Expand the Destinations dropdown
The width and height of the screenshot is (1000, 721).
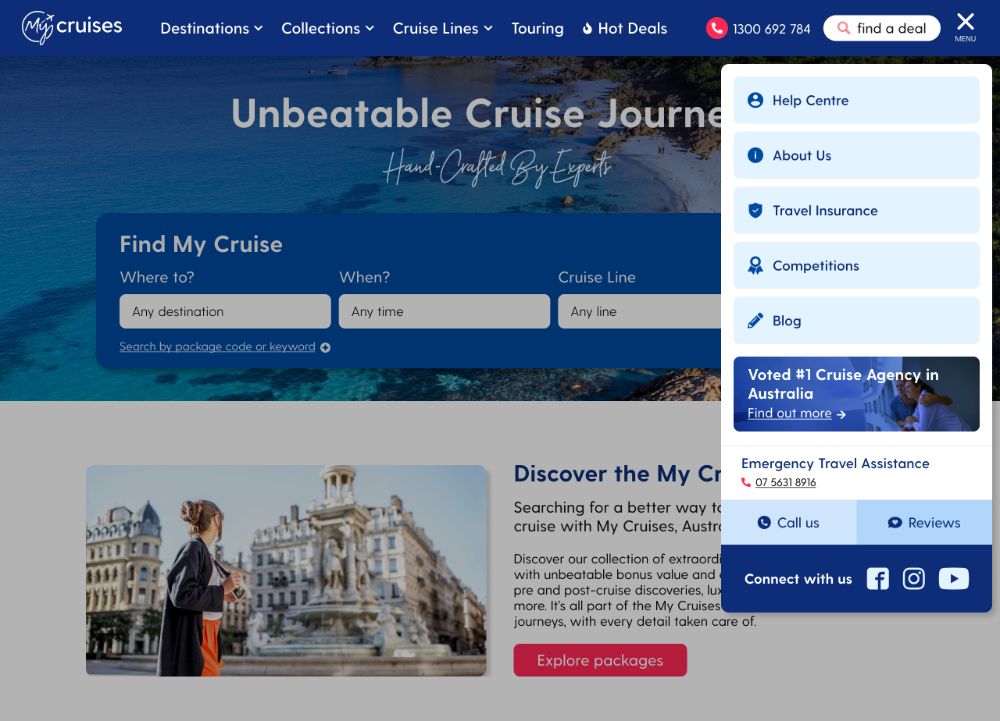(211, 29)
